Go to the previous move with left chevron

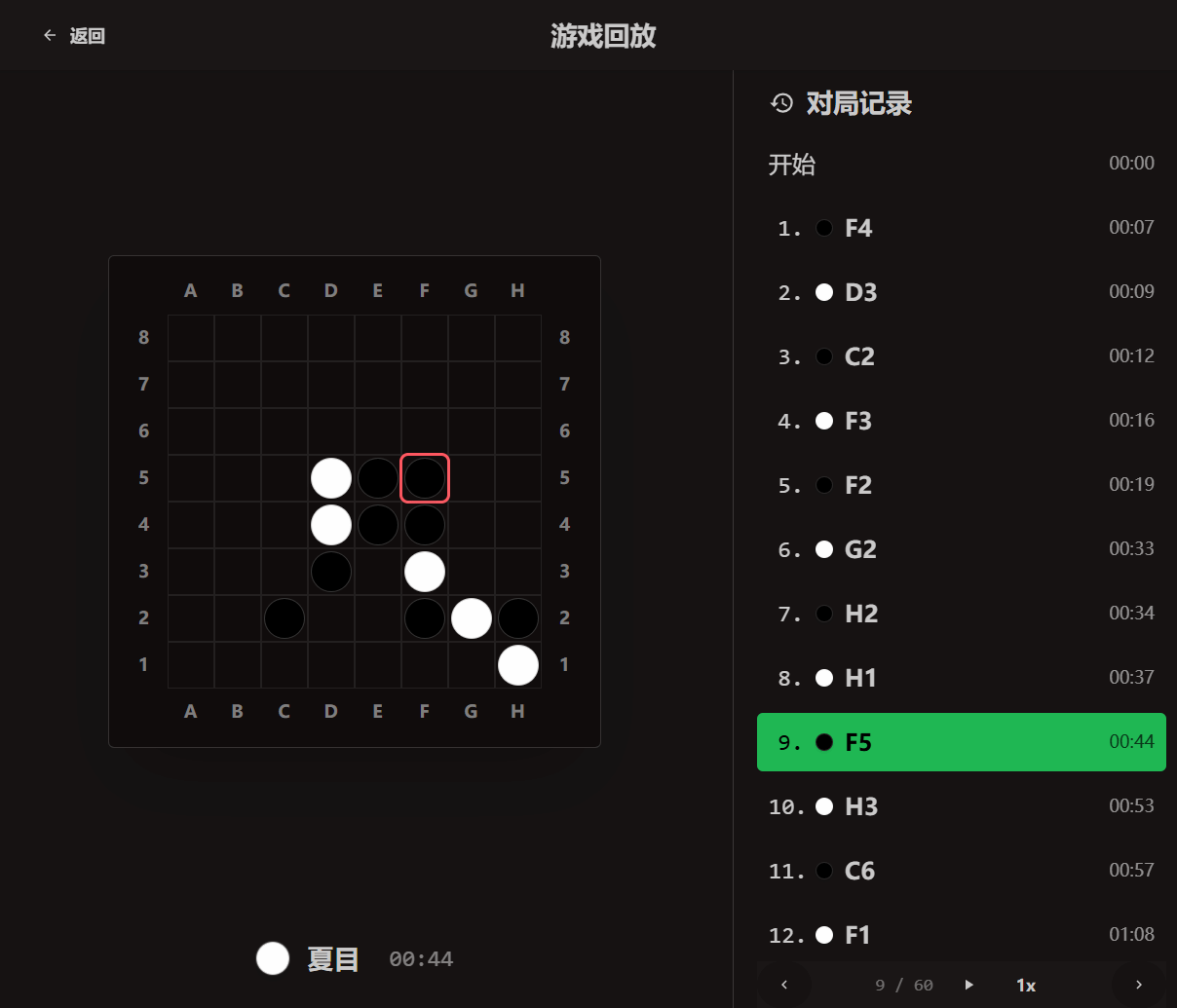click(784, 985)
